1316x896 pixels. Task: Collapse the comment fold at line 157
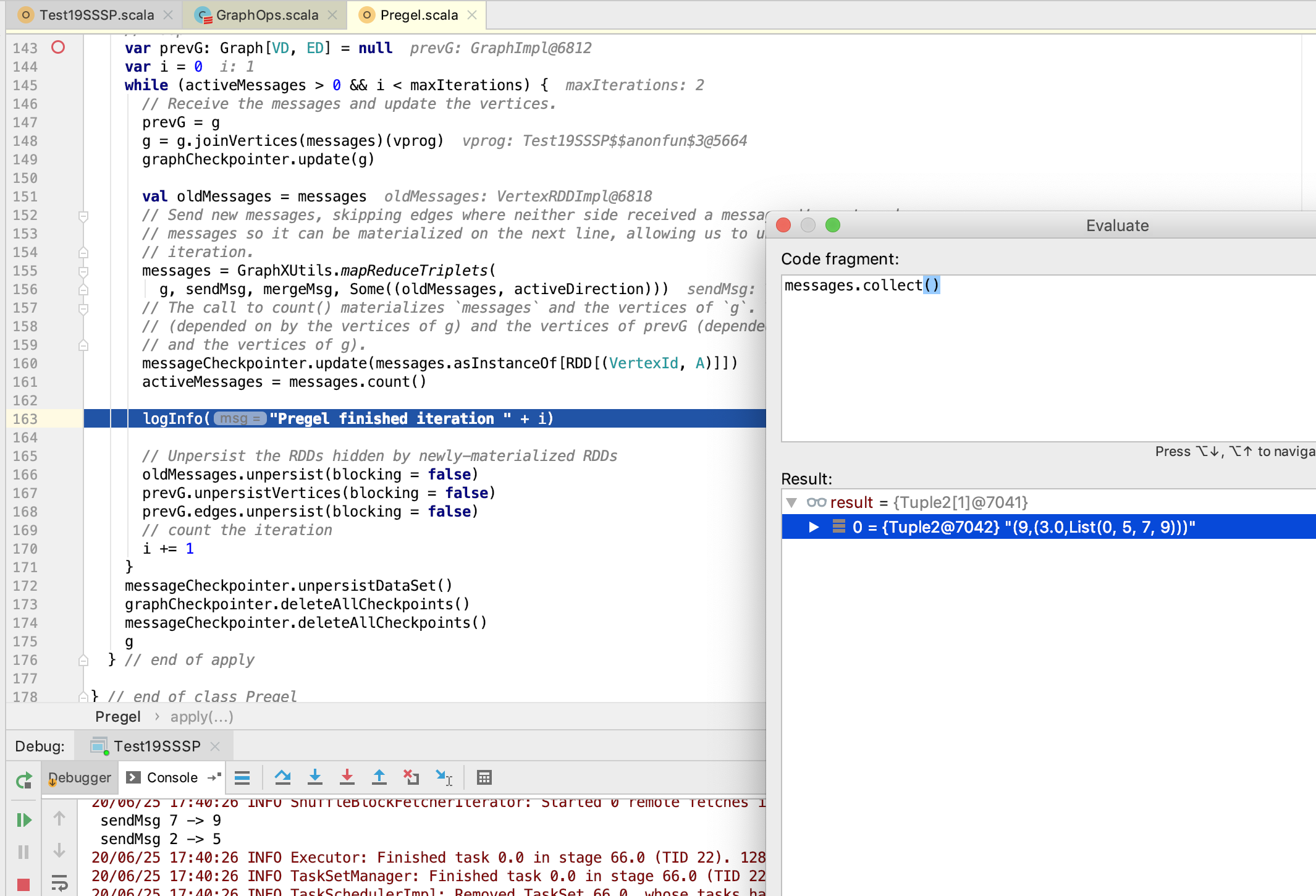83,308
